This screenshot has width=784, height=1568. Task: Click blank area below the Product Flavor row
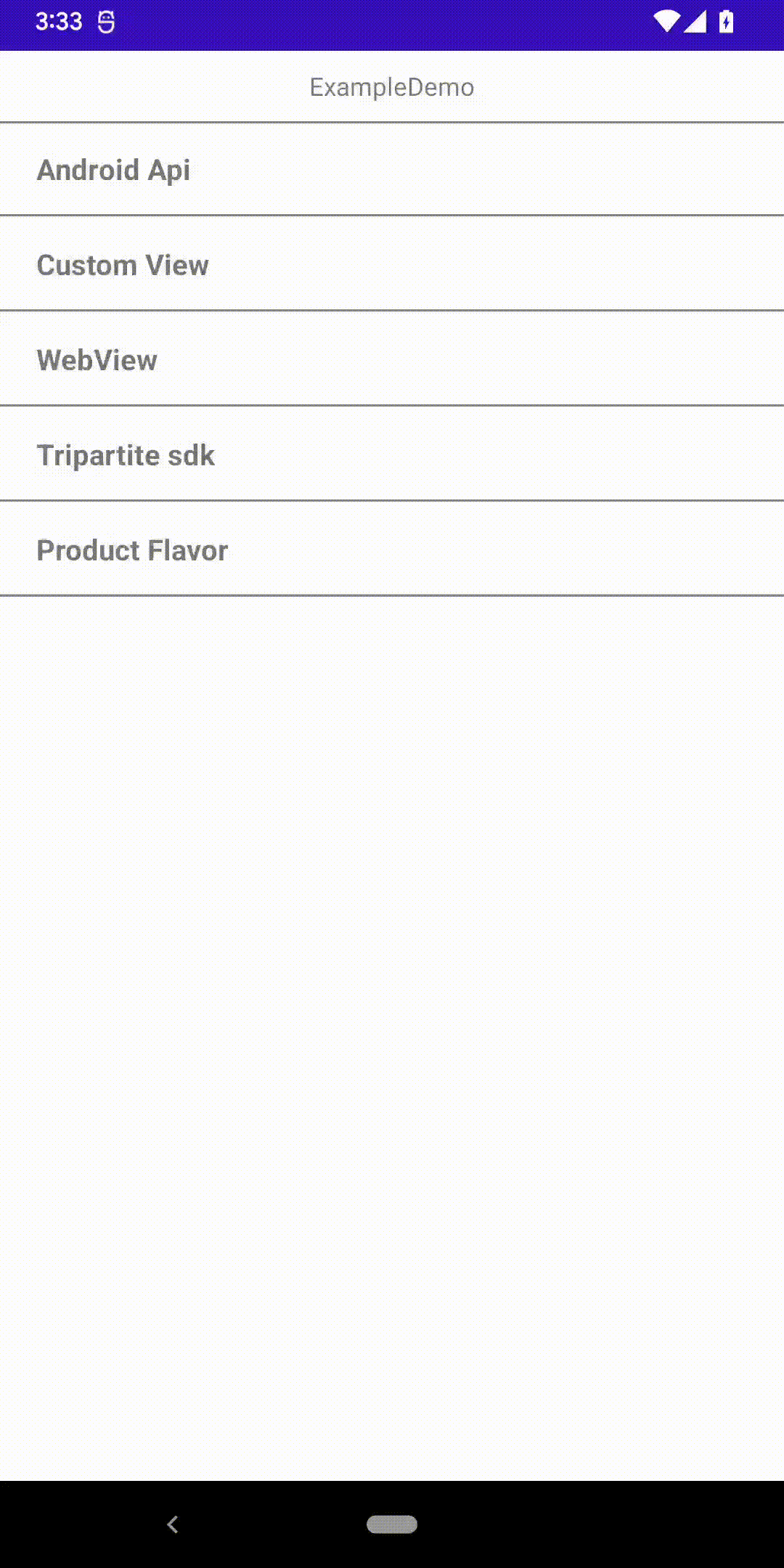tap(392, 1016)
